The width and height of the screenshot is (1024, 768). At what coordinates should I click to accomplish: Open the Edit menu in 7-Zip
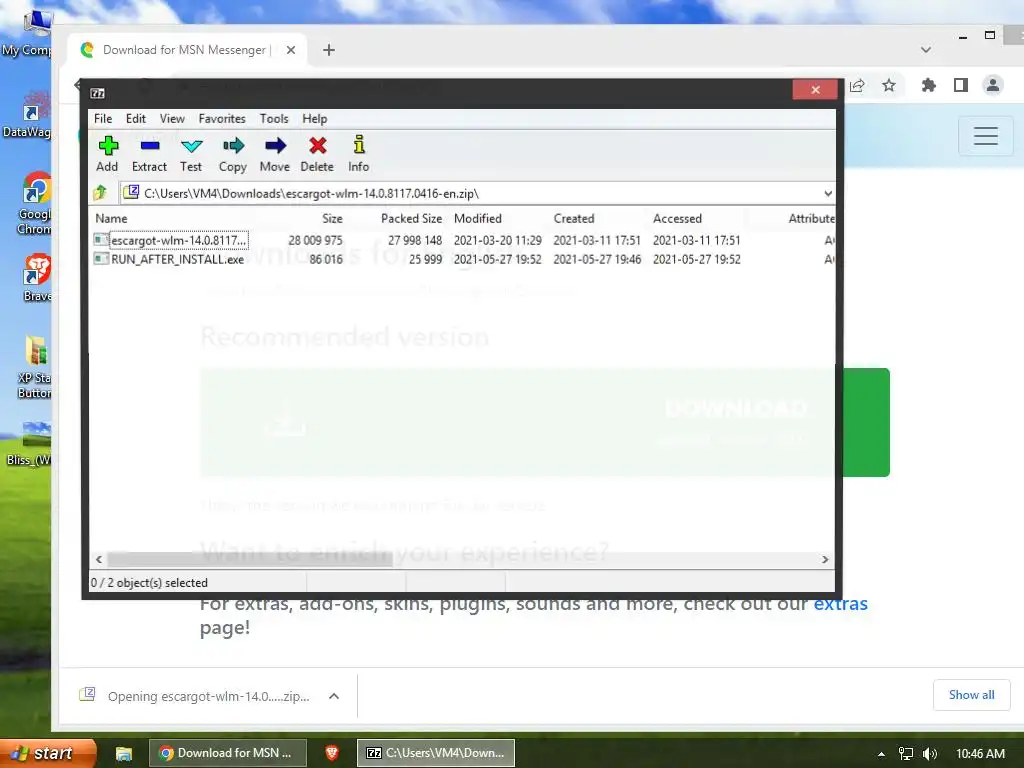(x=136, y=118)
